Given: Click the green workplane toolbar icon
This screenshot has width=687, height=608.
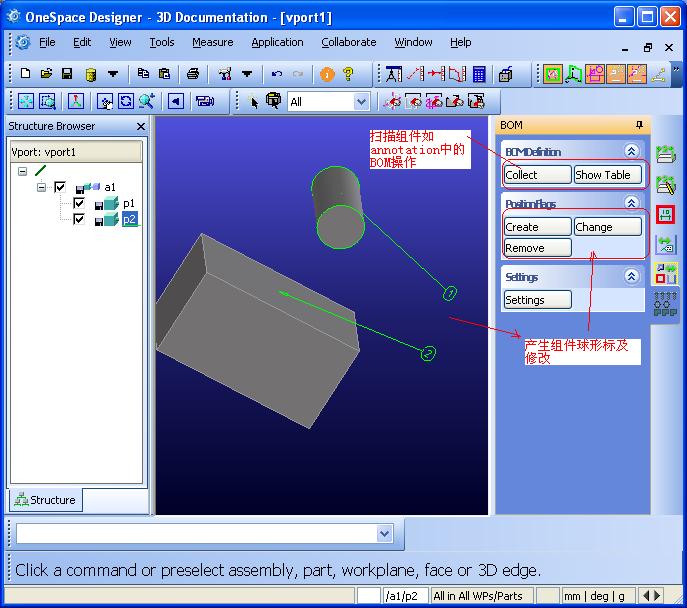Looking at the screenshot, I should pos(574,74).
